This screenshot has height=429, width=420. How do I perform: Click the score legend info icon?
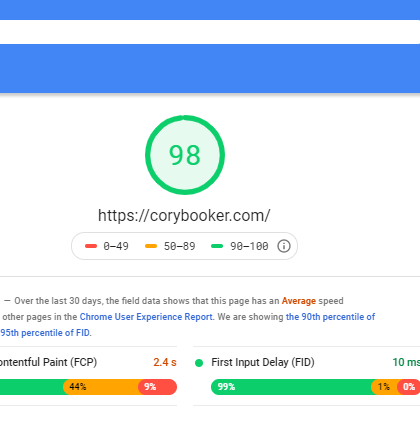tap(284, 246)
